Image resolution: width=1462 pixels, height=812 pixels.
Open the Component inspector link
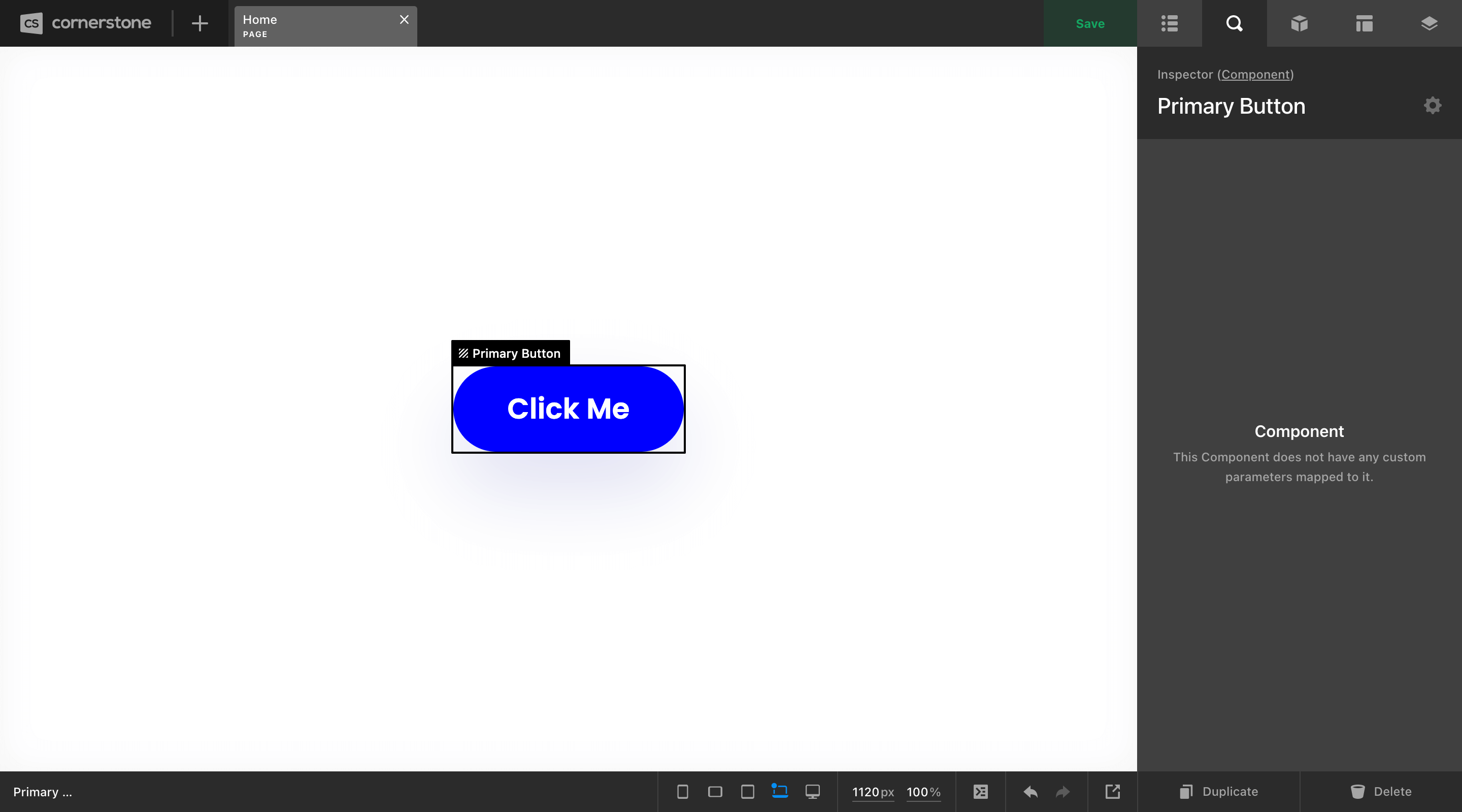click(x=1256, y=74)
